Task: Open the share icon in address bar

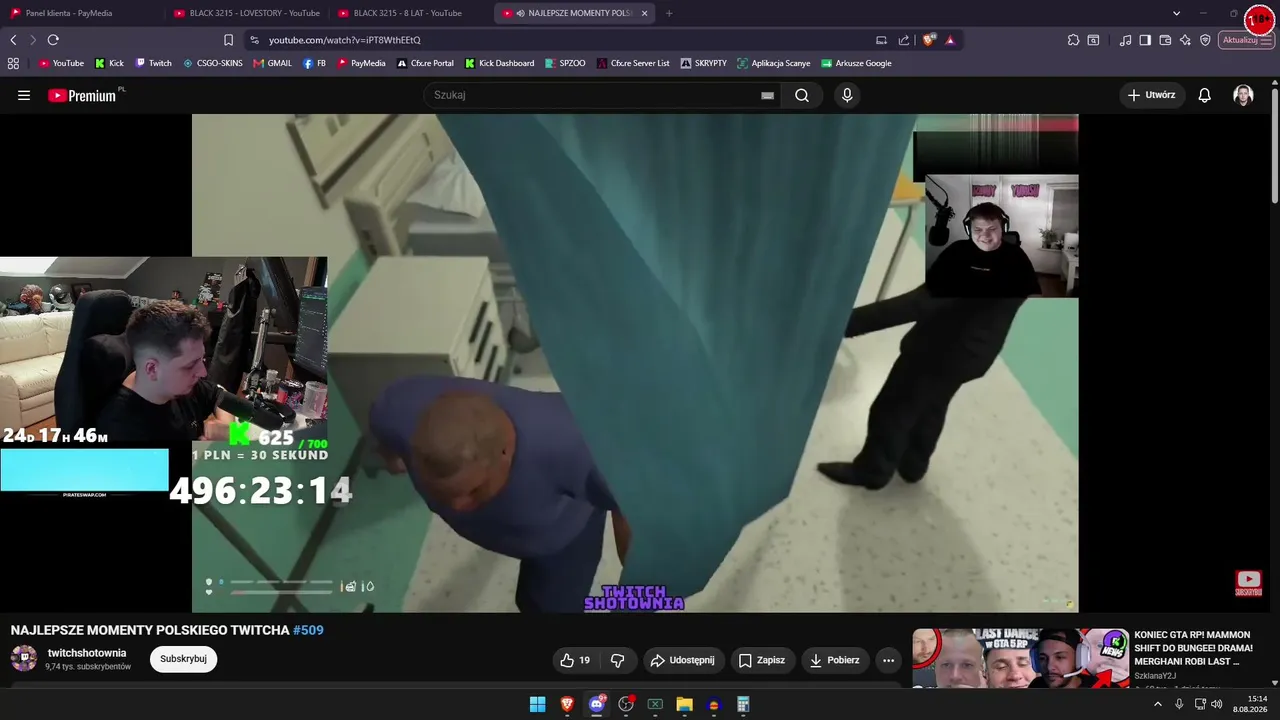Action: tap(904, 40)
